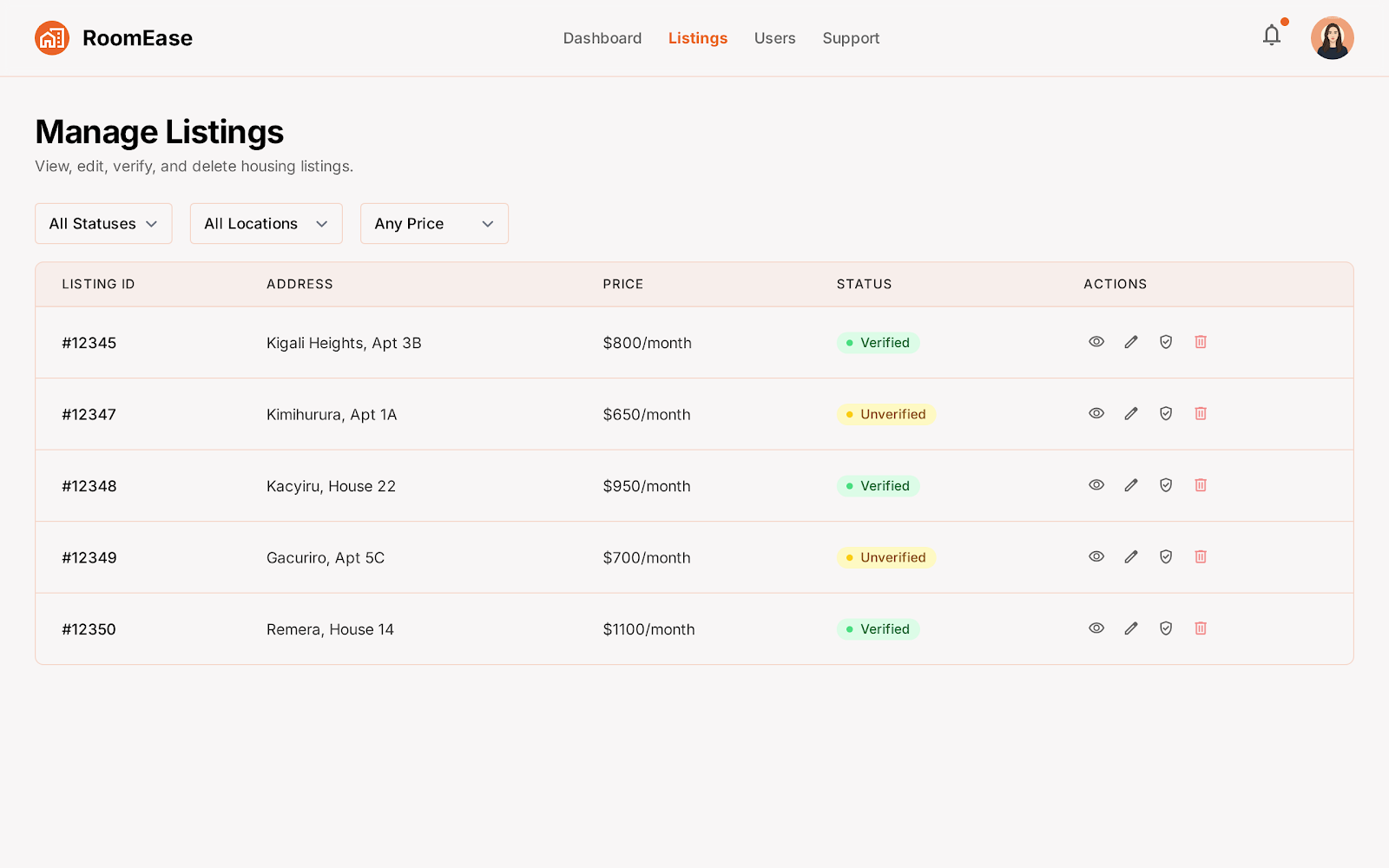View listing #12348 with the eye icon
1389x868 pixels.
[x=1096, y=485]
